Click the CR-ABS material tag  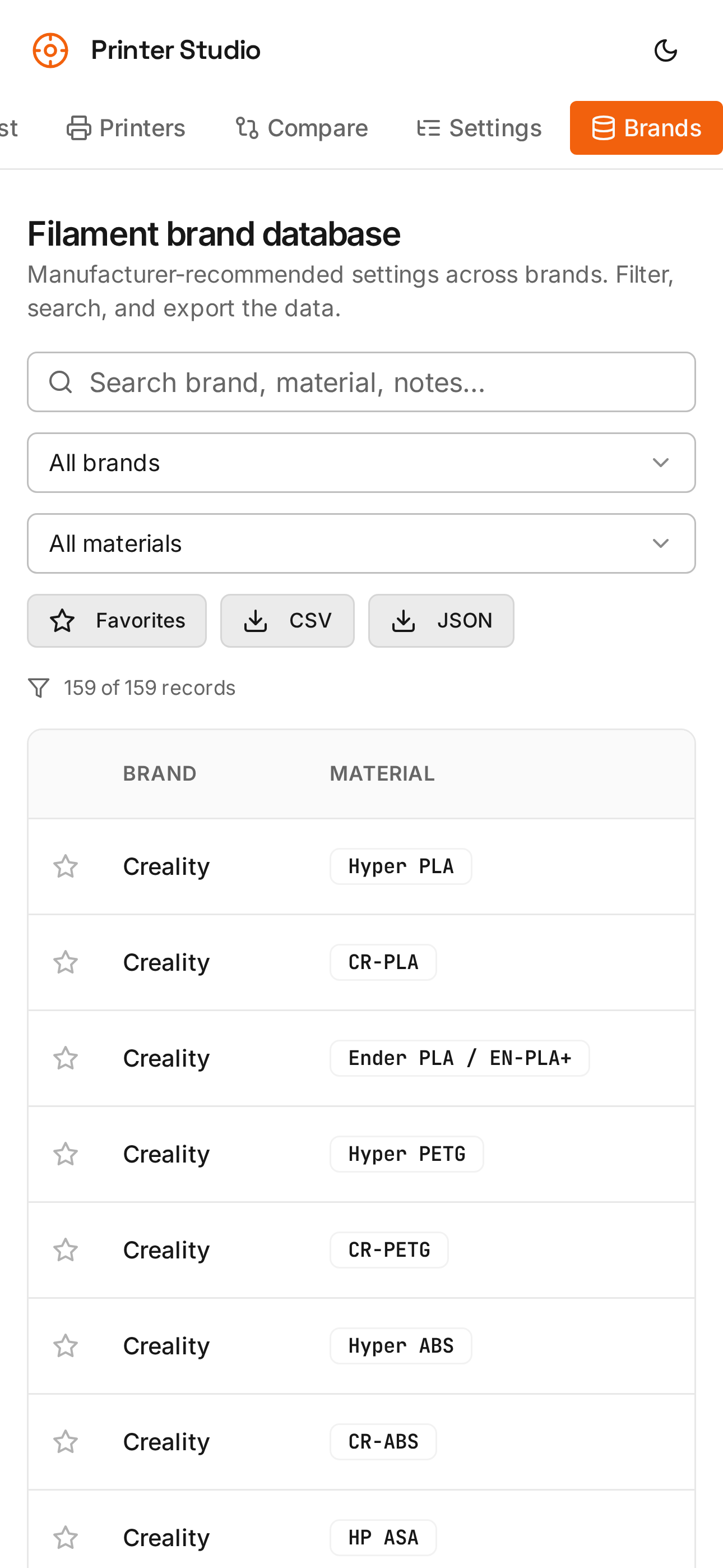point(383,1441)
